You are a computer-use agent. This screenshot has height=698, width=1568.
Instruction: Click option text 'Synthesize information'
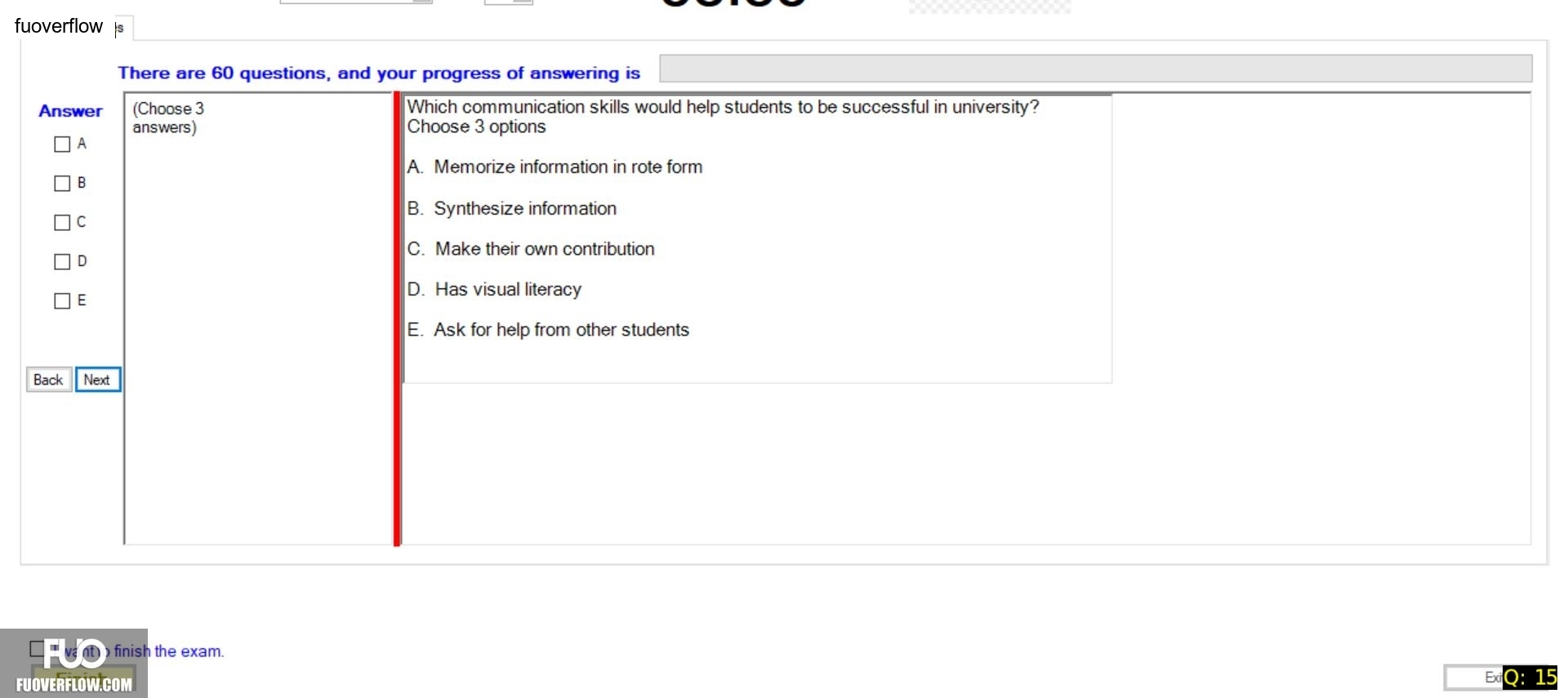(x=525, y=209)
